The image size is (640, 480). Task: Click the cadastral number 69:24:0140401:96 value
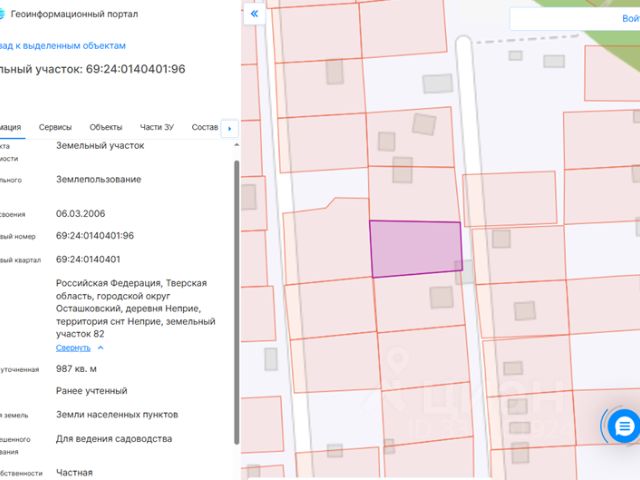coord(95,236)
